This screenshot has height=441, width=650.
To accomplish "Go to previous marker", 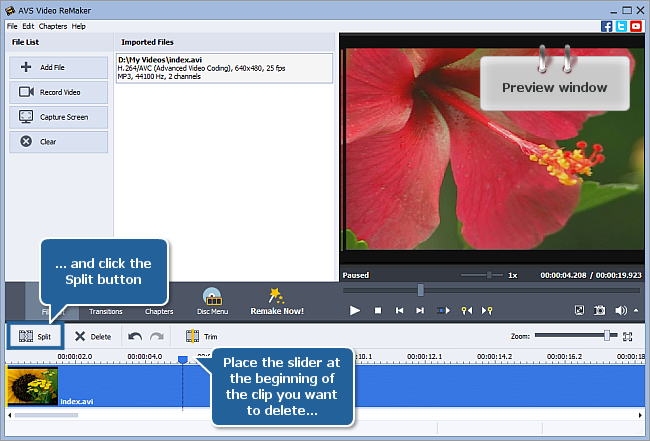I will (467, 310).
